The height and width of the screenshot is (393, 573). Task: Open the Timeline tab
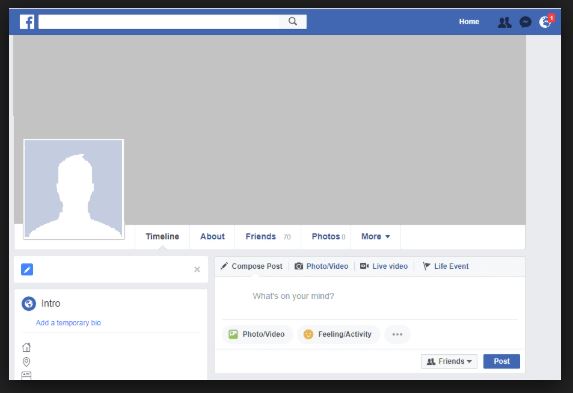click(162, 237)
